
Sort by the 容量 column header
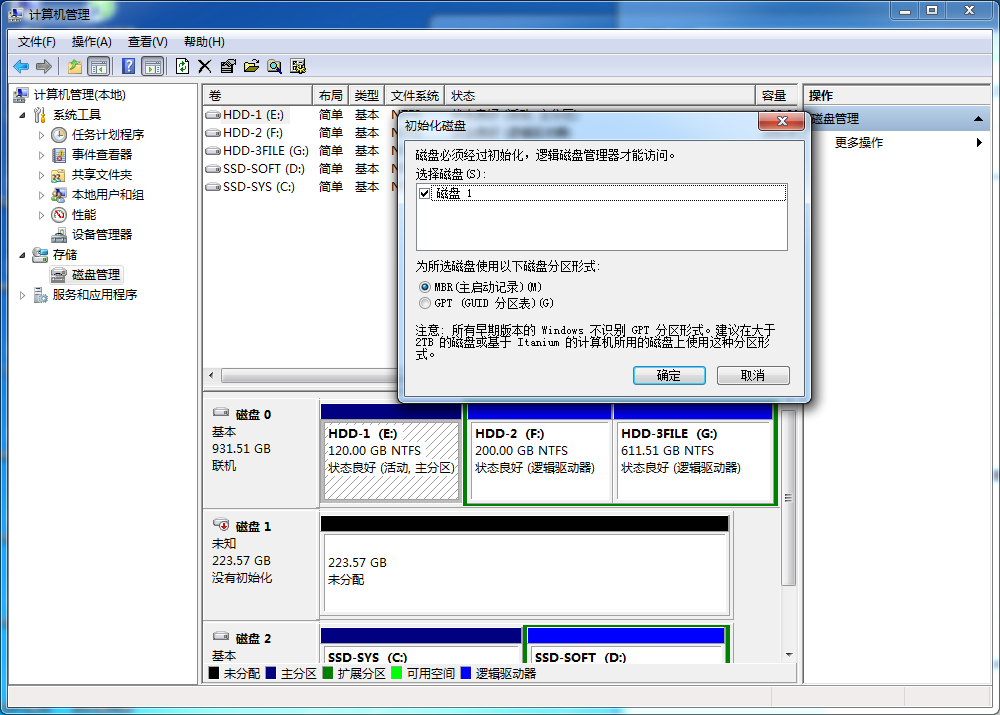click(x=774, y=96)
